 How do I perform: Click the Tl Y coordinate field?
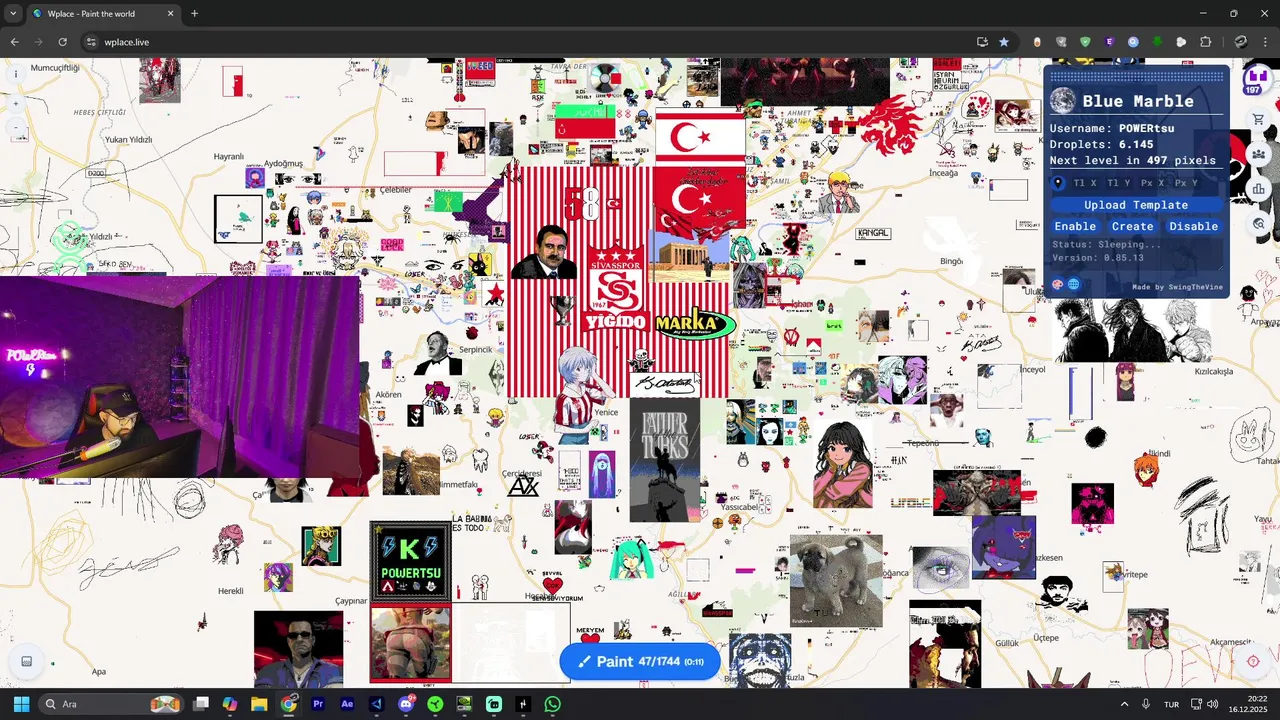pos(1119,183)
